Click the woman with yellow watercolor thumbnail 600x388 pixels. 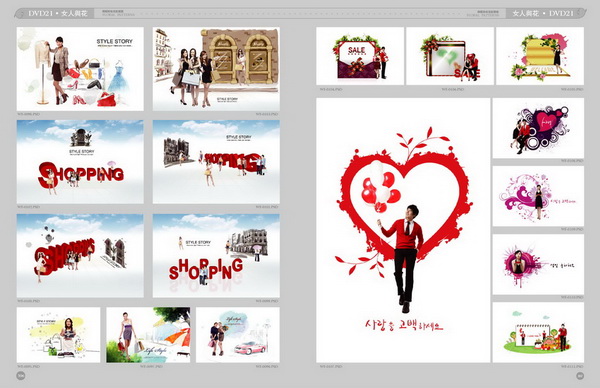pyautogui.click(x=58, y=335)
